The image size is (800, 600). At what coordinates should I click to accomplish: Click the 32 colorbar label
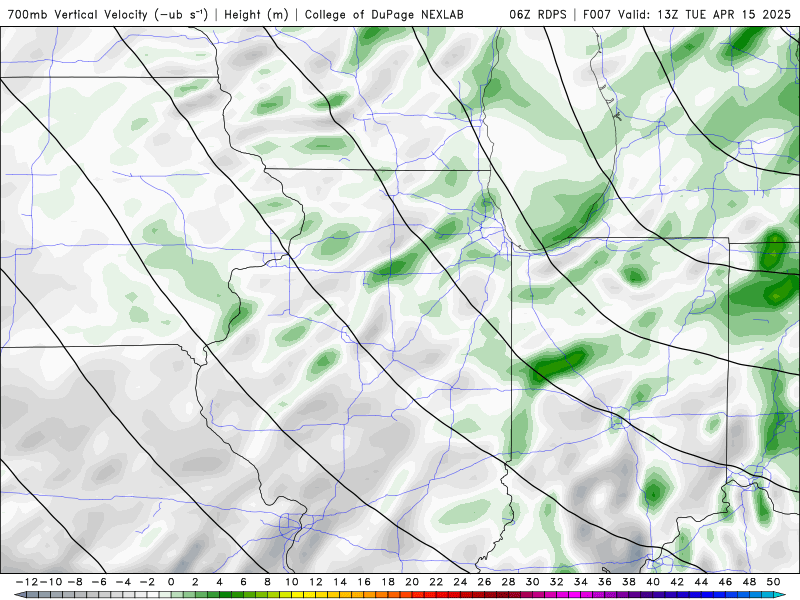click(557, 582)
